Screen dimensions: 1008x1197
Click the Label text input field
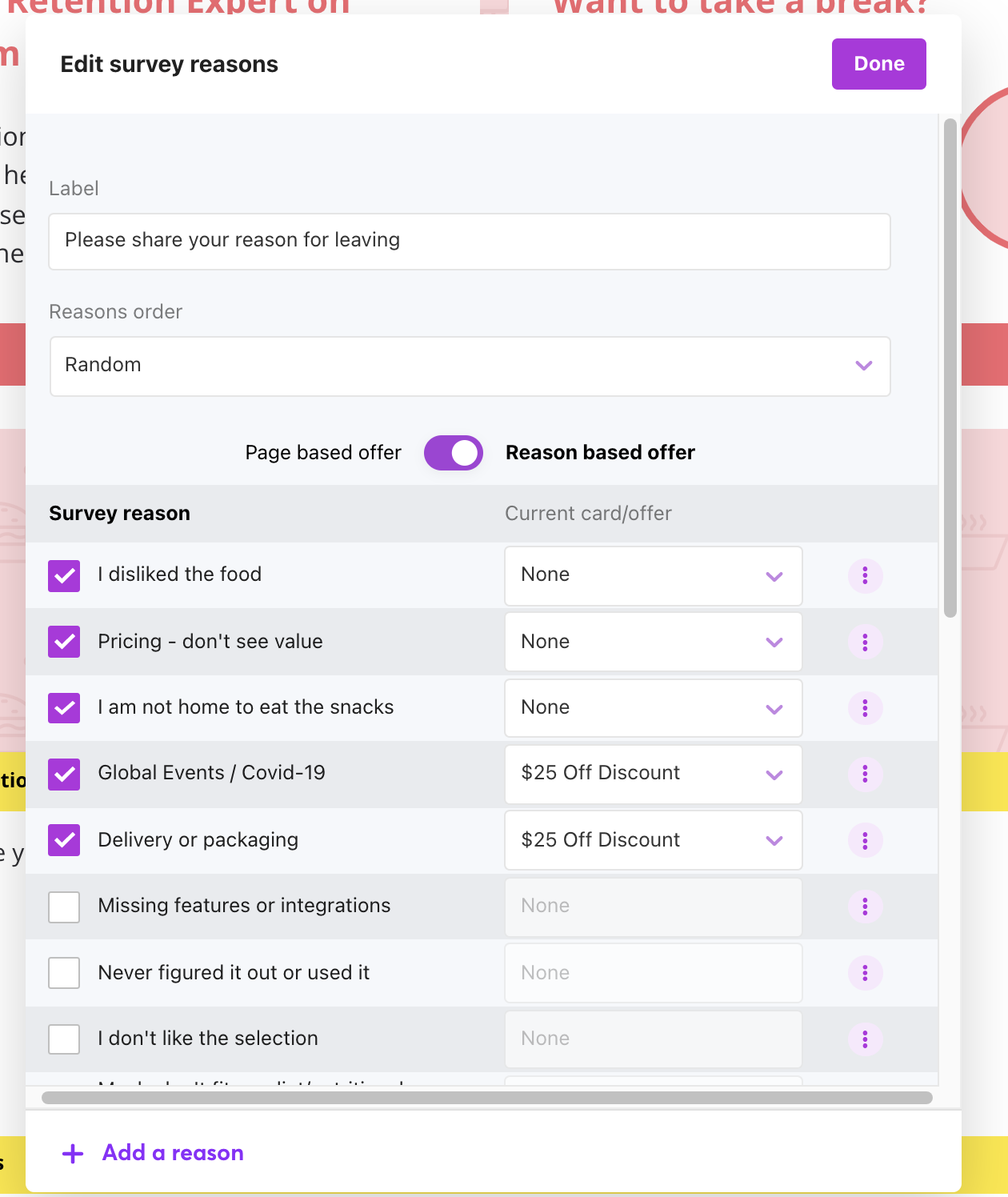470,241
